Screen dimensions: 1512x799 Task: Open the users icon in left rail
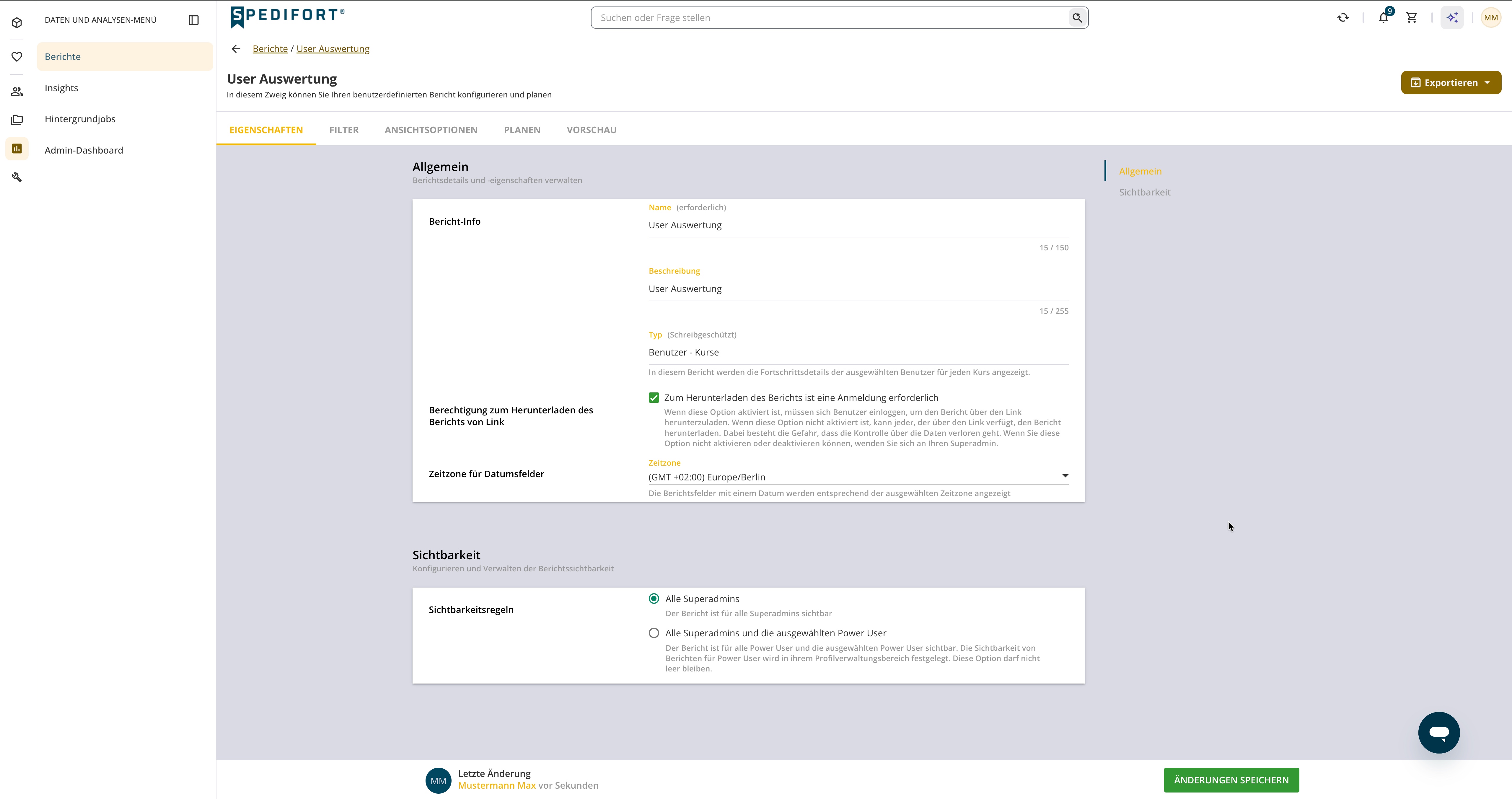[x=17, y=92]
